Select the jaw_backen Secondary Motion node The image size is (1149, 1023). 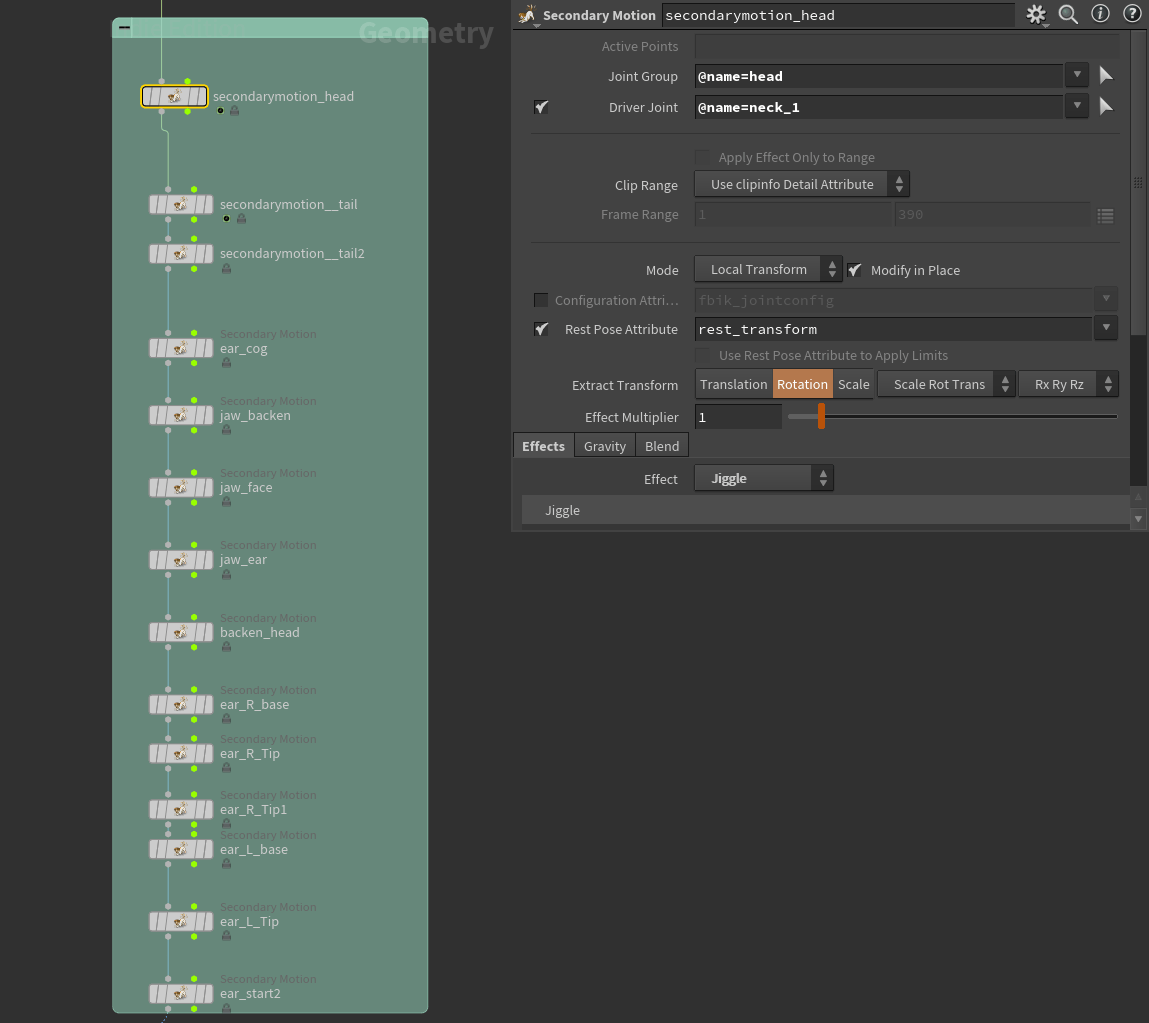[x=180, y=415]
